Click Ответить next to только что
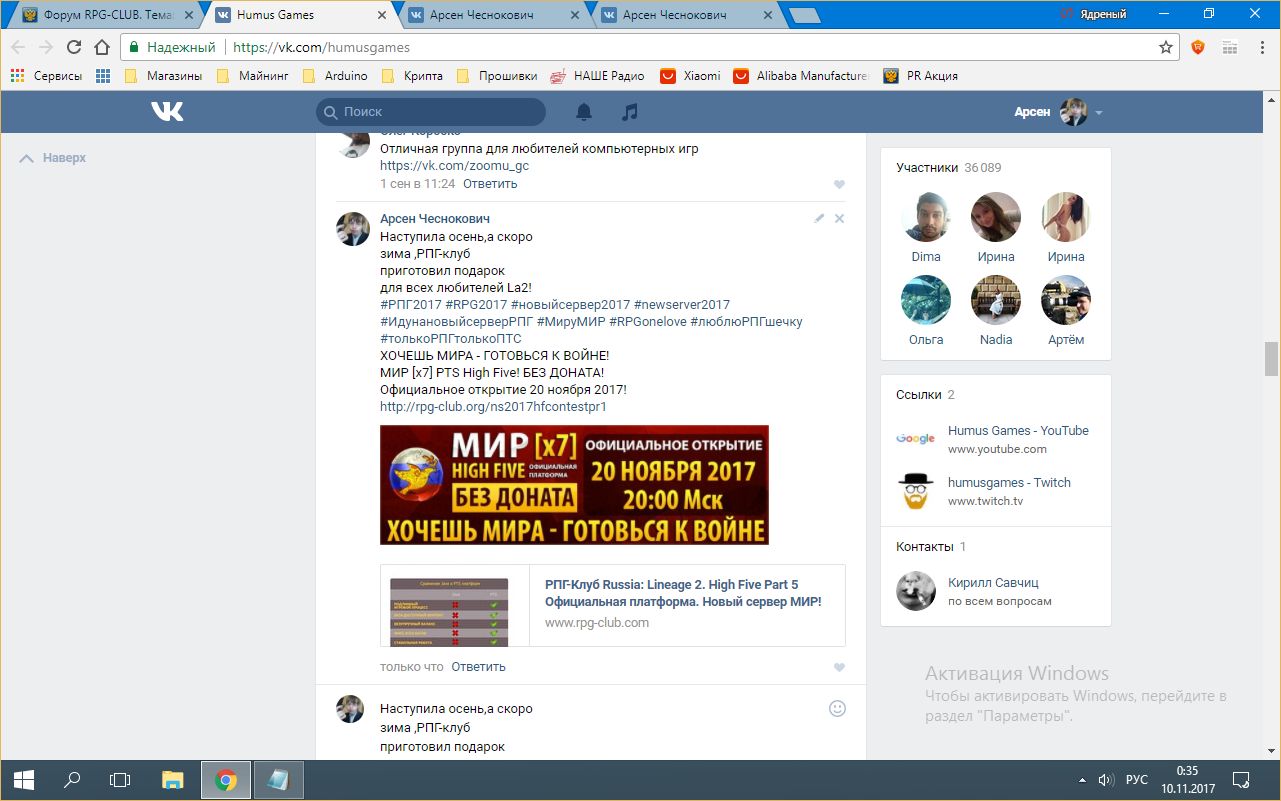This screenshot has width=1281, height=801. pyautogui.click(x=478, y=667)
